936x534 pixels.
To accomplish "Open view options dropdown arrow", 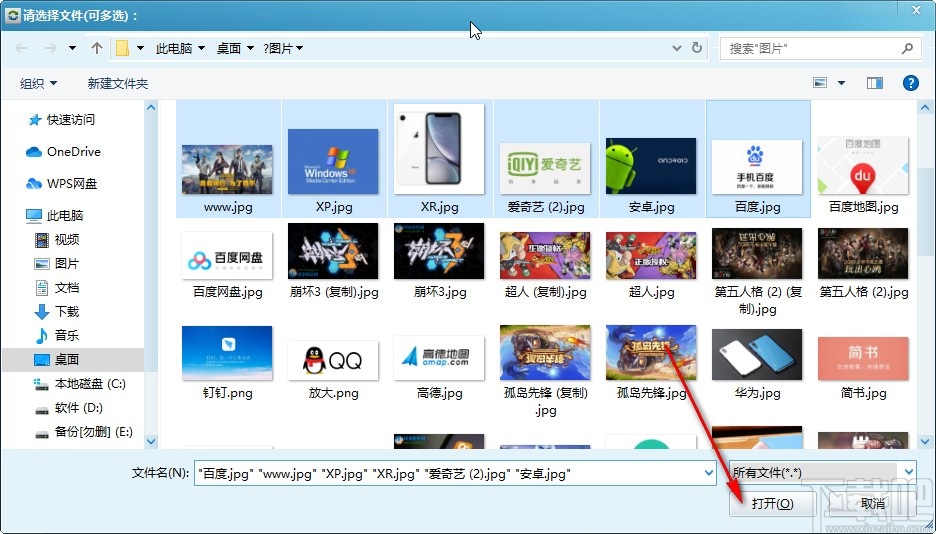I will pyautogui.click(x=842, y=83).
